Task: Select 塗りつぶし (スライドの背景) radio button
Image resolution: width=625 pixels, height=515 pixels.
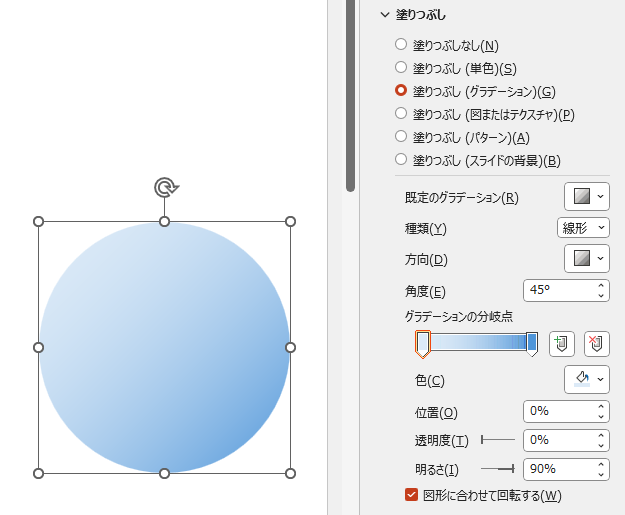Action: point(401,159)
